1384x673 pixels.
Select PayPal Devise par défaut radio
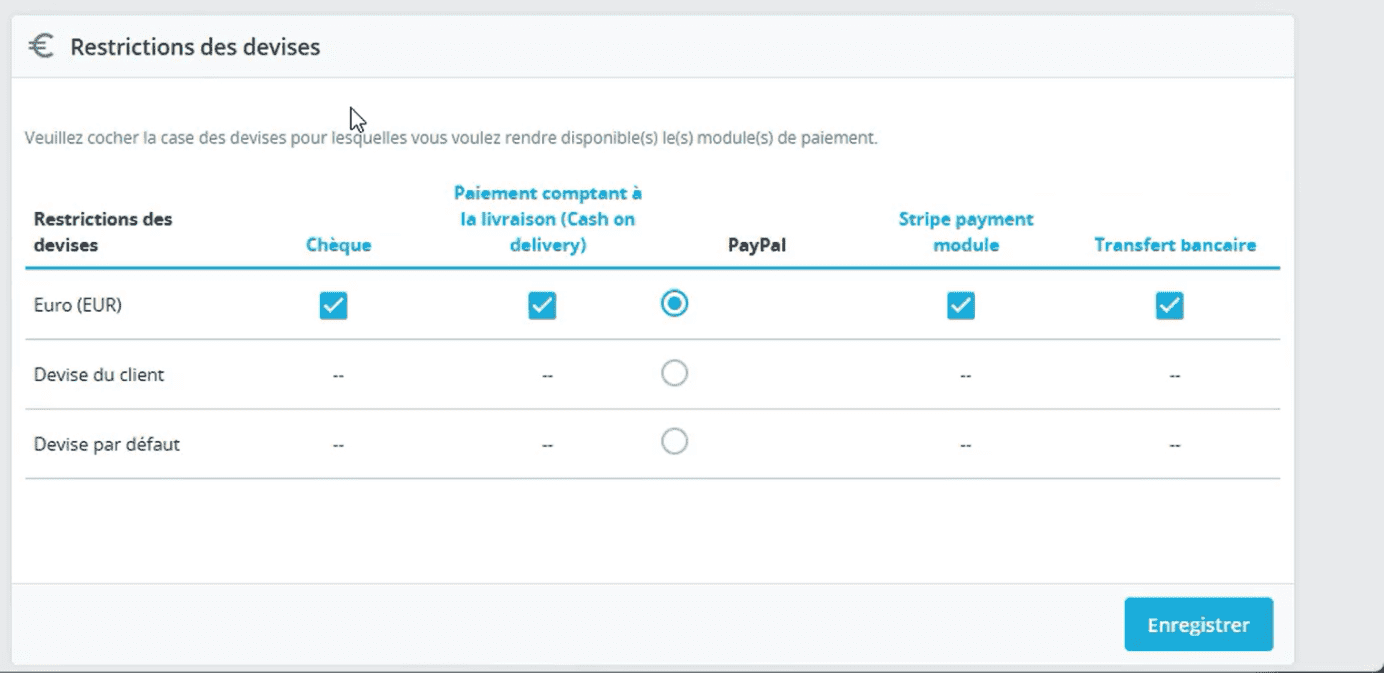point(675,441)
